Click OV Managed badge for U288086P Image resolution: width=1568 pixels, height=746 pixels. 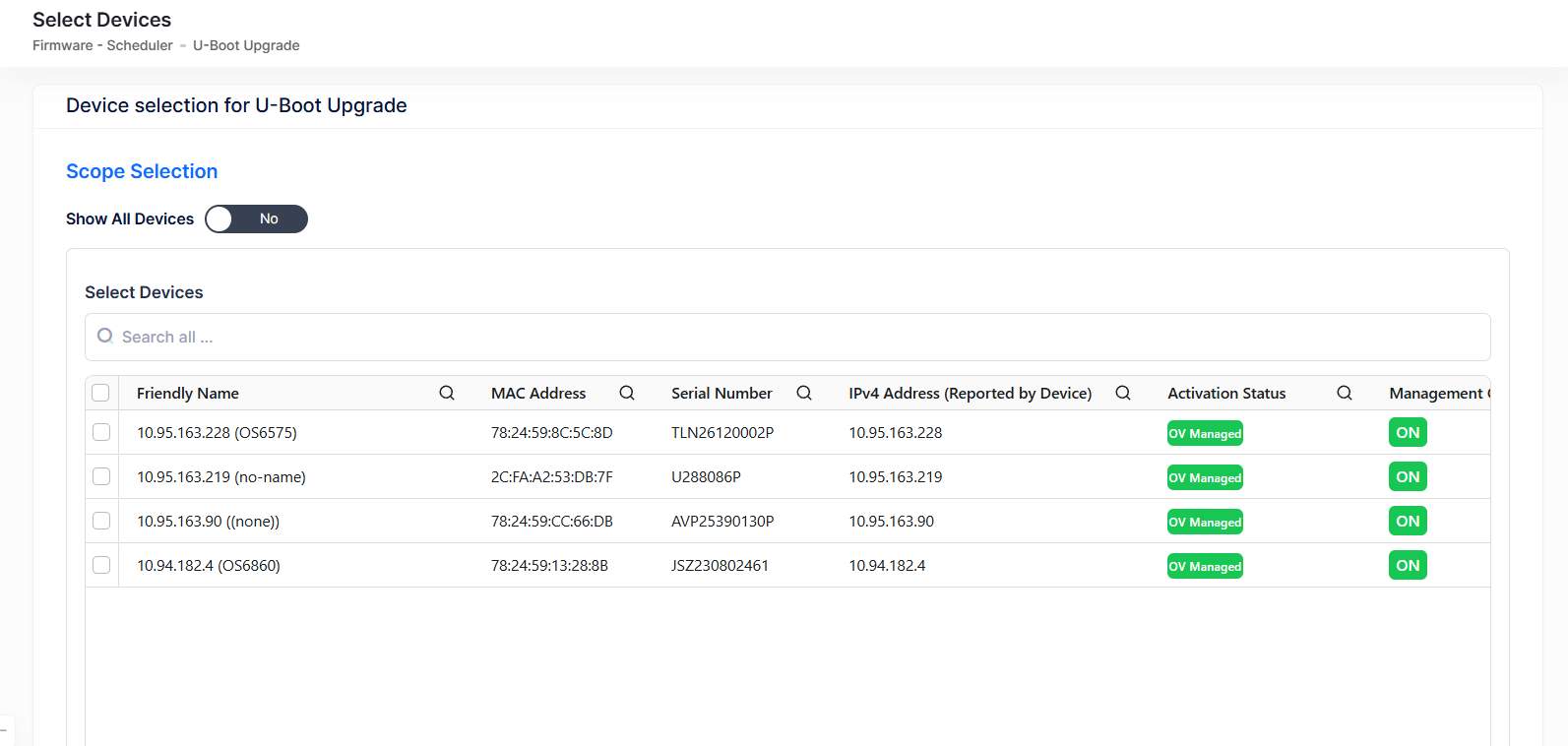(1205, 477)
